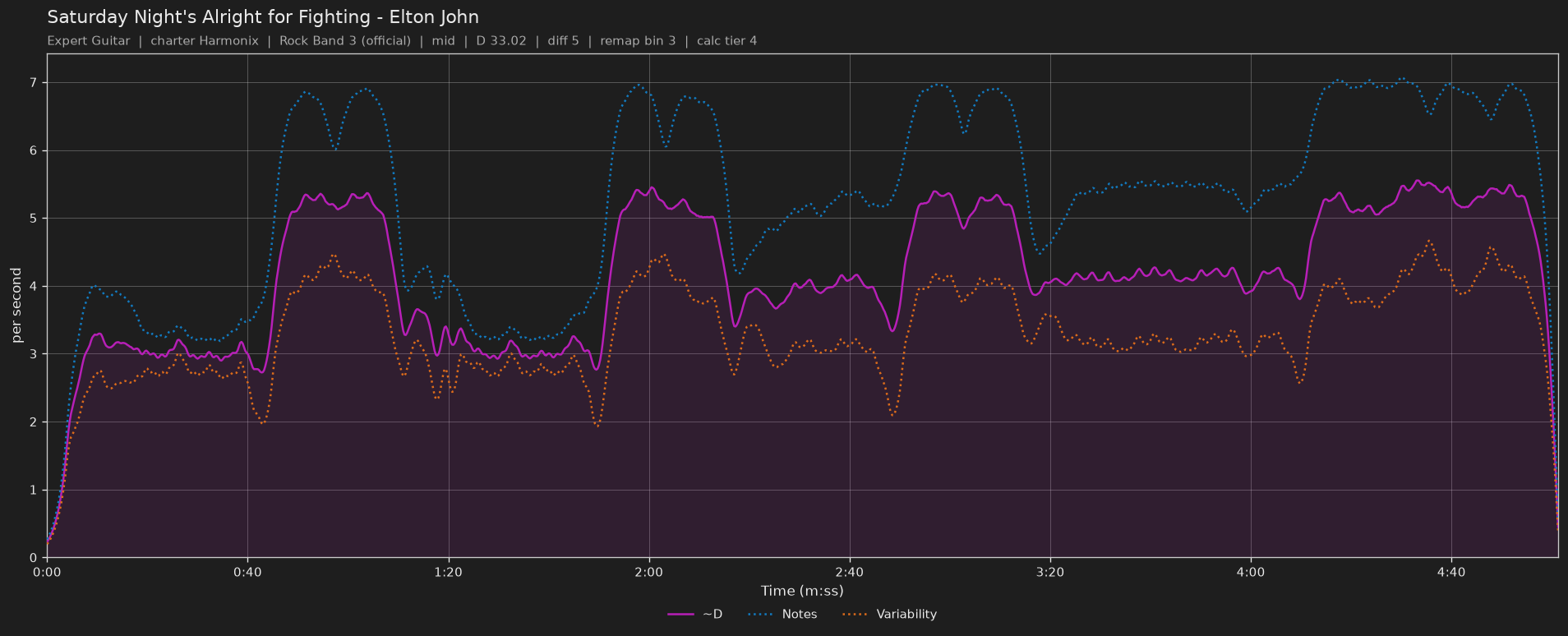1568x636 pixels.
Task: Click the y-axis tick label 1
Action: pyautogui.click(x=34, y=490)
